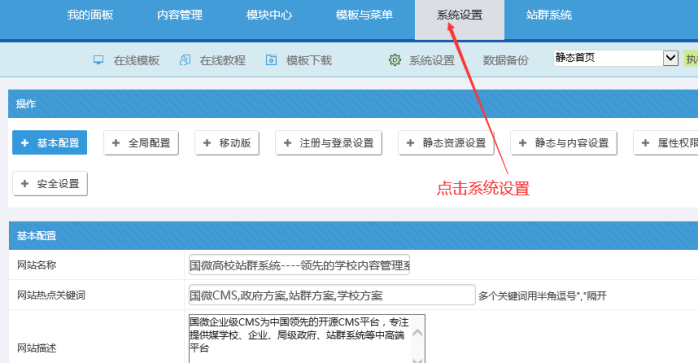Click the 静态资源设置 button
Image resolution: width=698 pixels, height=363 pixels.
pyautogui.click(x=446, y=143)
